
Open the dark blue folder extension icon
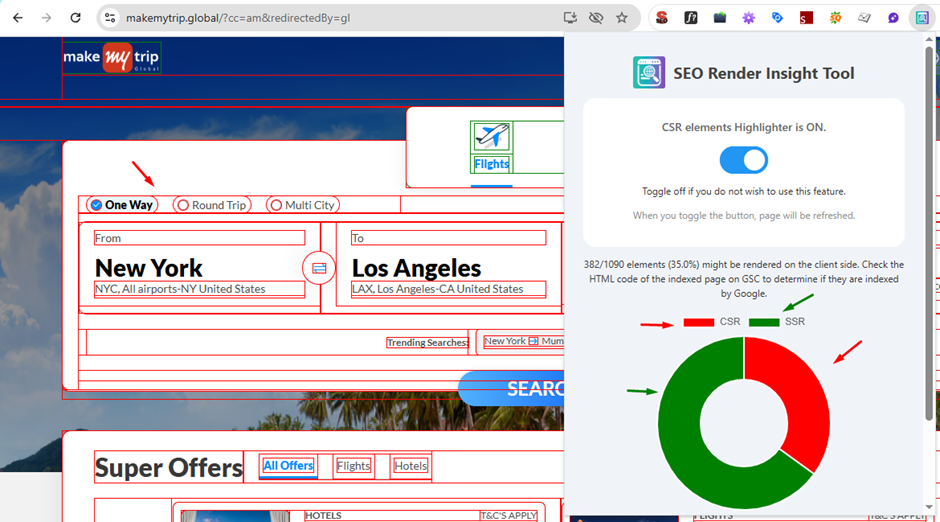tap(719, 18)
